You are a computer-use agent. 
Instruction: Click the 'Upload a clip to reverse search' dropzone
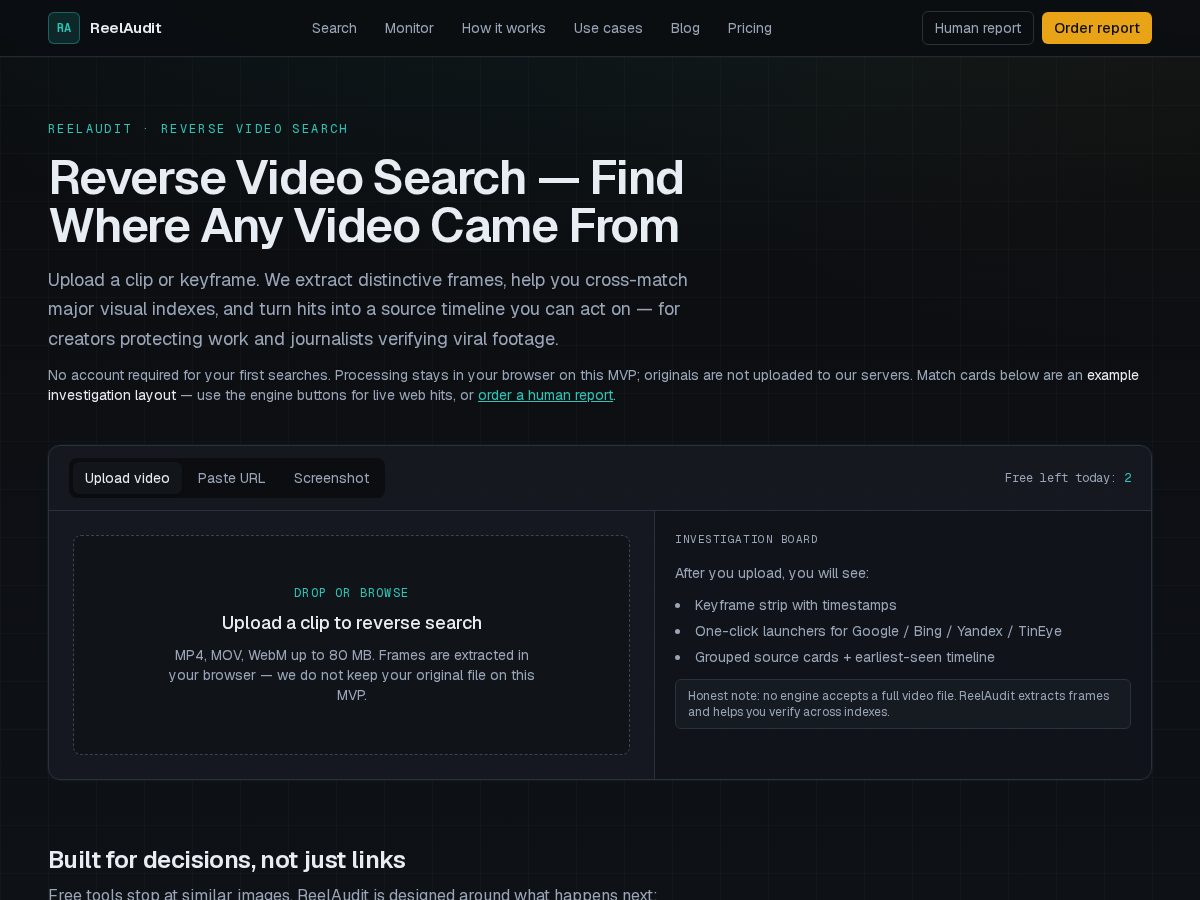(351, 645)
